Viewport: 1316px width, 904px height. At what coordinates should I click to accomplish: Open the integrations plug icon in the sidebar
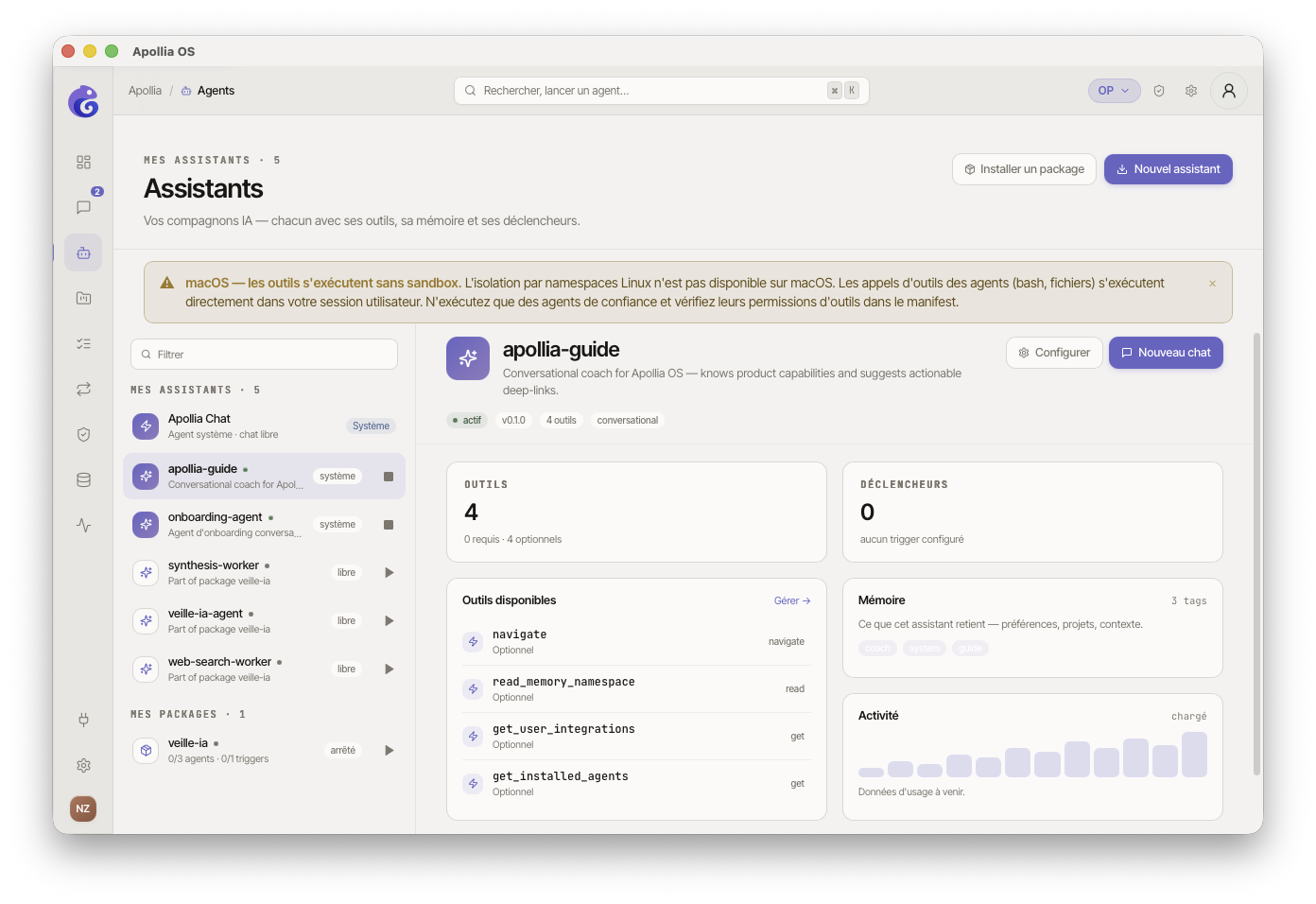pyautogui.click(x=83, y=720)
